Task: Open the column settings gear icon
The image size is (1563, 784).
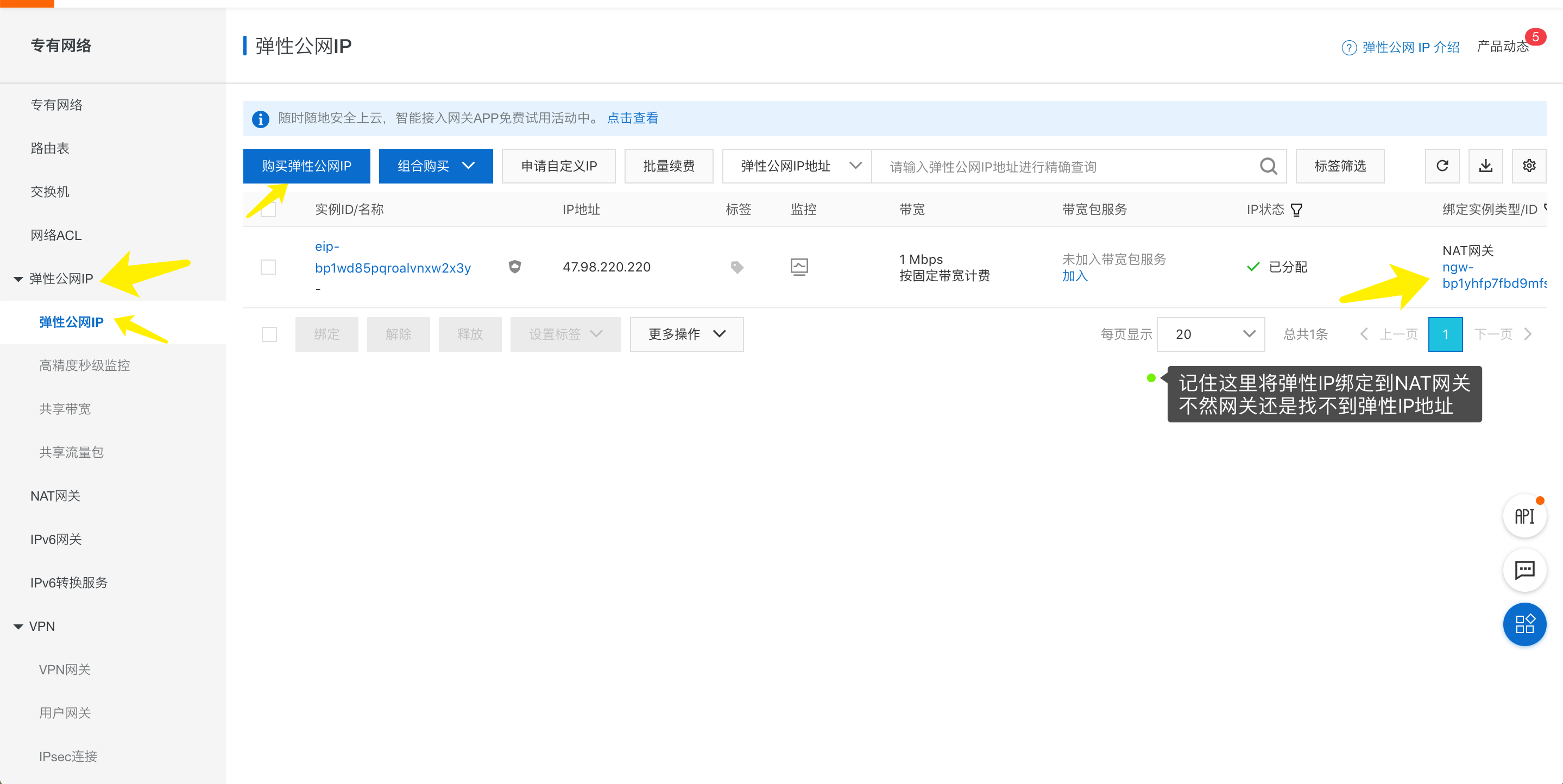Action: coord(1529,166)
